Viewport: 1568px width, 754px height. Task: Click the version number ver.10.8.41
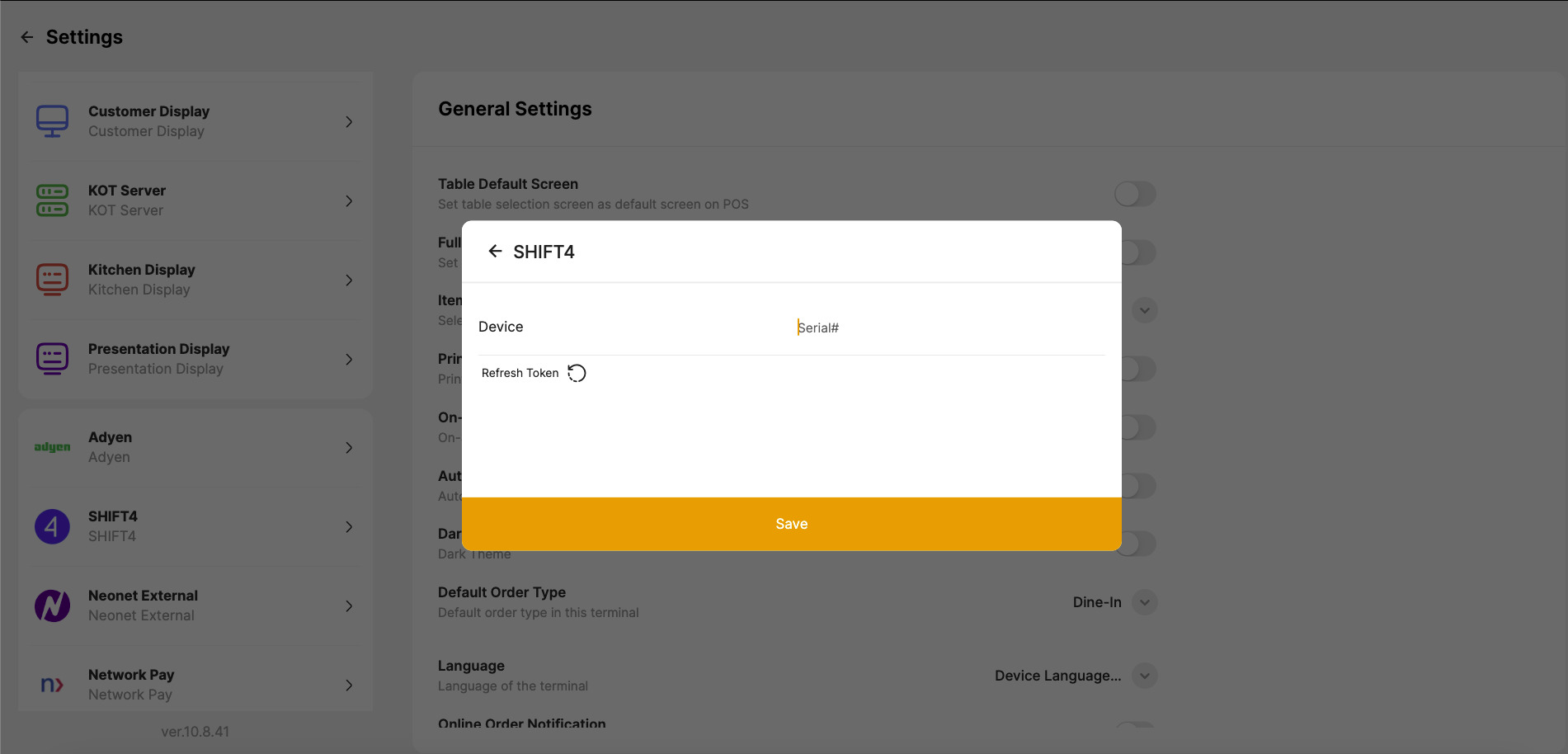(195, 732)
